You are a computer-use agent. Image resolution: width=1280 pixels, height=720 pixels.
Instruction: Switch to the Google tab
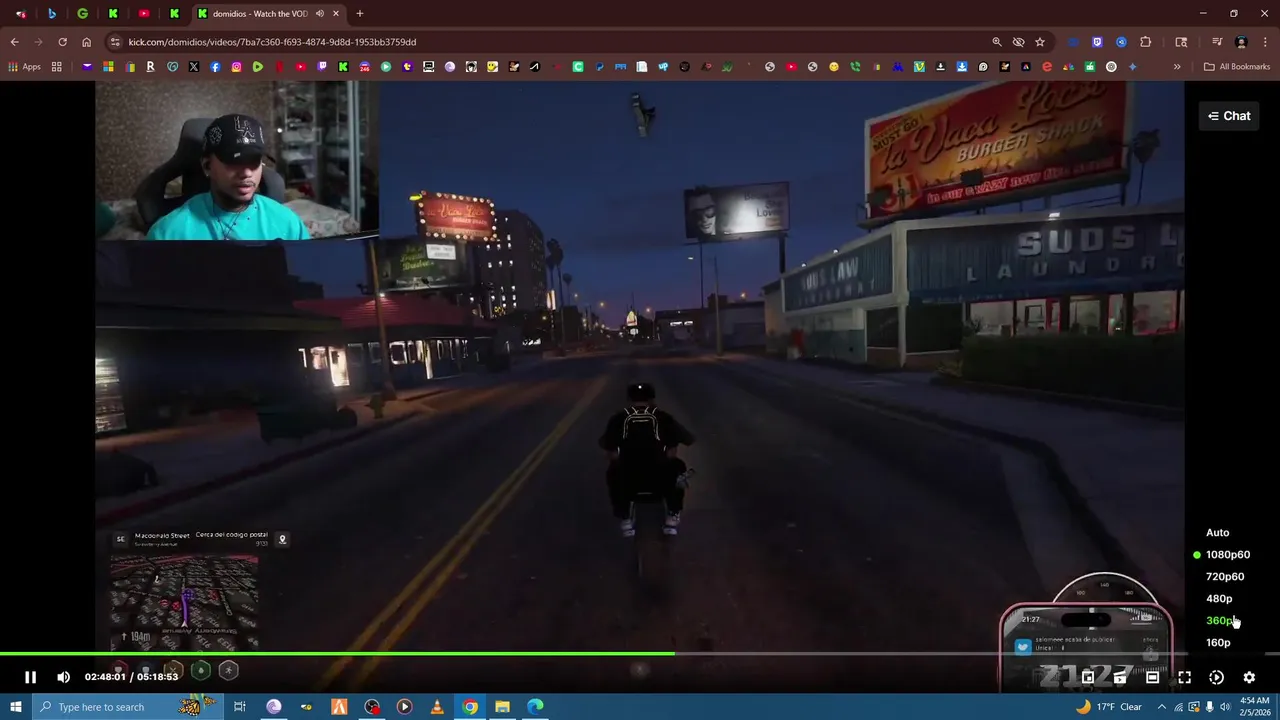click(x=82, y=14)
